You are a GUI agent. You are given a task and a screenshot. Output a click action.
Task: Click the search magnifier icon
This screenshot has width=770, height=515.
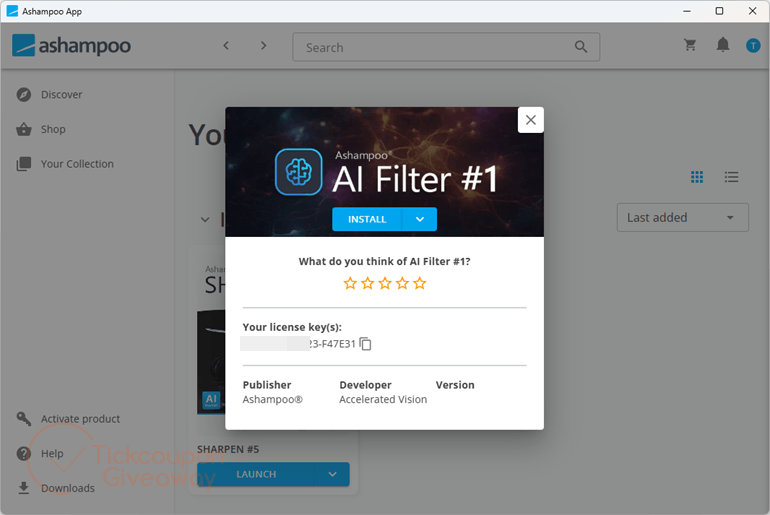coord(581,47)
